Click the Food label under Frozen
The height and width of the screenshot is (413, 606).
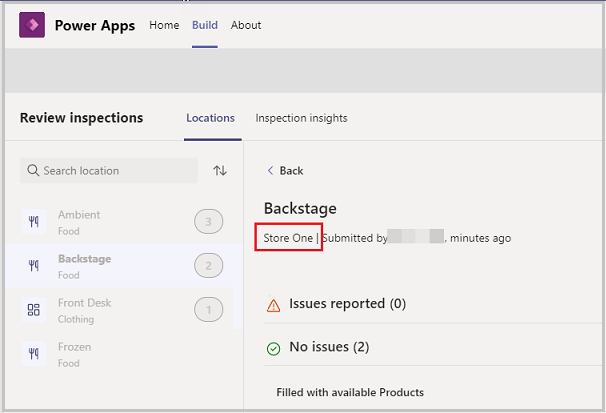[x=69, y=363]
